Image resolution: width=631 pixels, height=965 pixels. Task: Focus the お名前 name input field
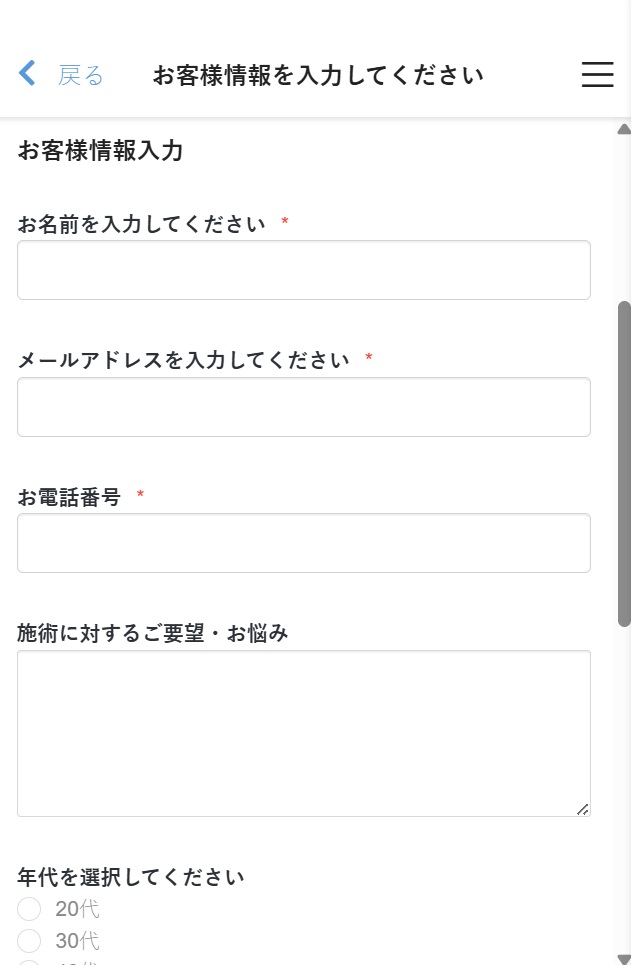click(x=303, y=270)
